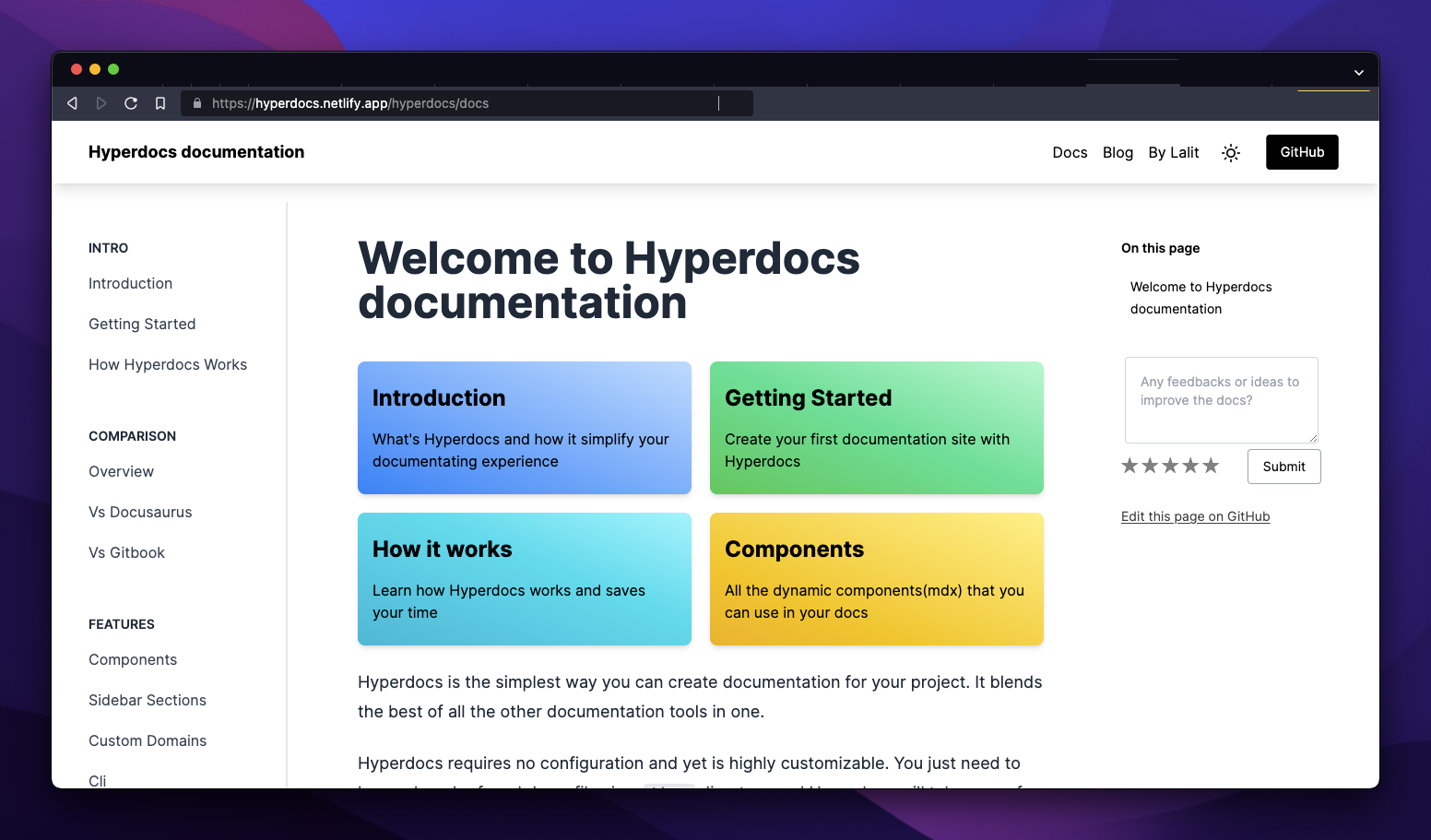Select 'Getting Started' in the sidebar
Screen dimensions: 1431x840
click(142, 324)
